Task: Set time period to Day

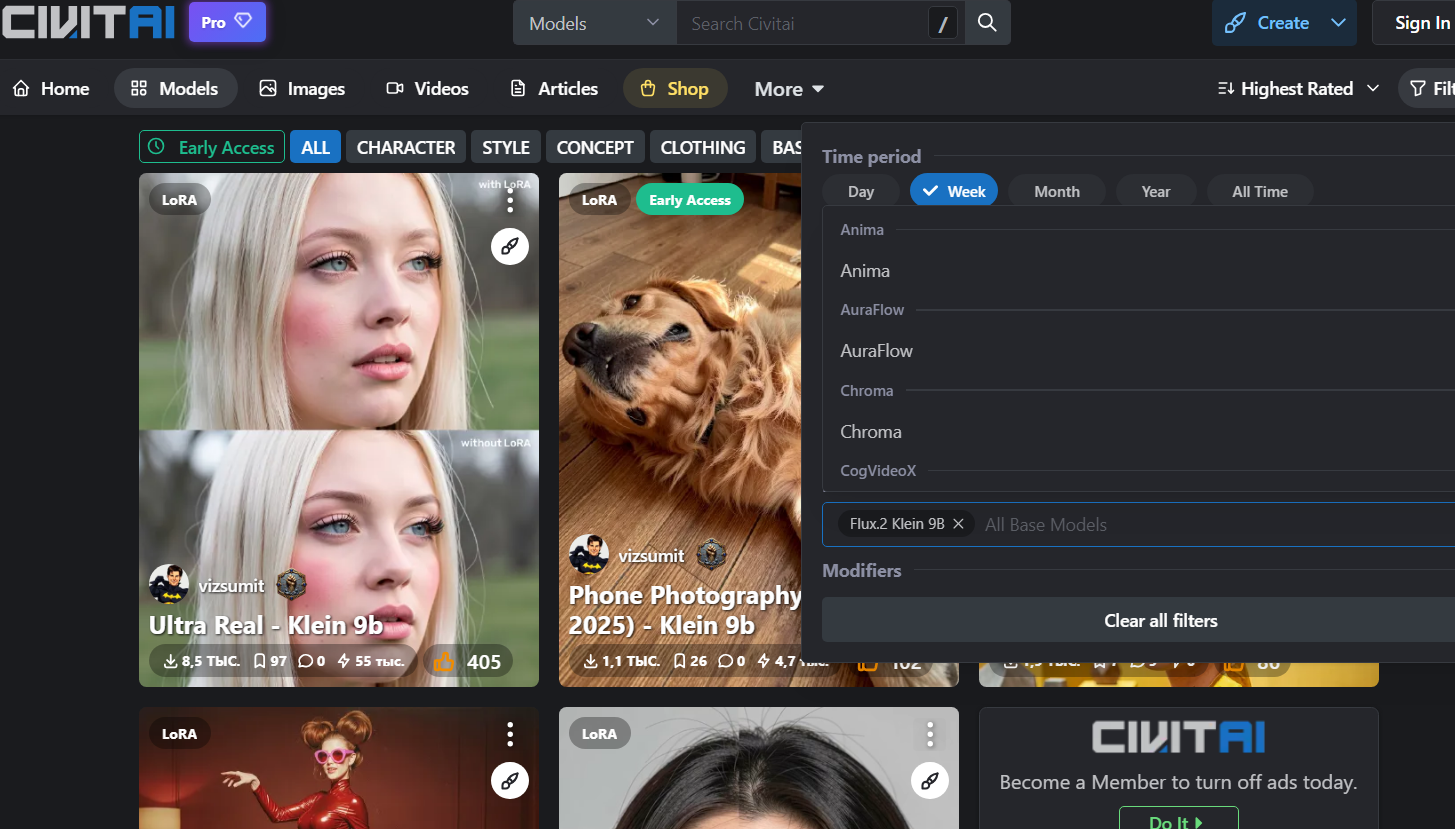Action: [x=861, y=191]
